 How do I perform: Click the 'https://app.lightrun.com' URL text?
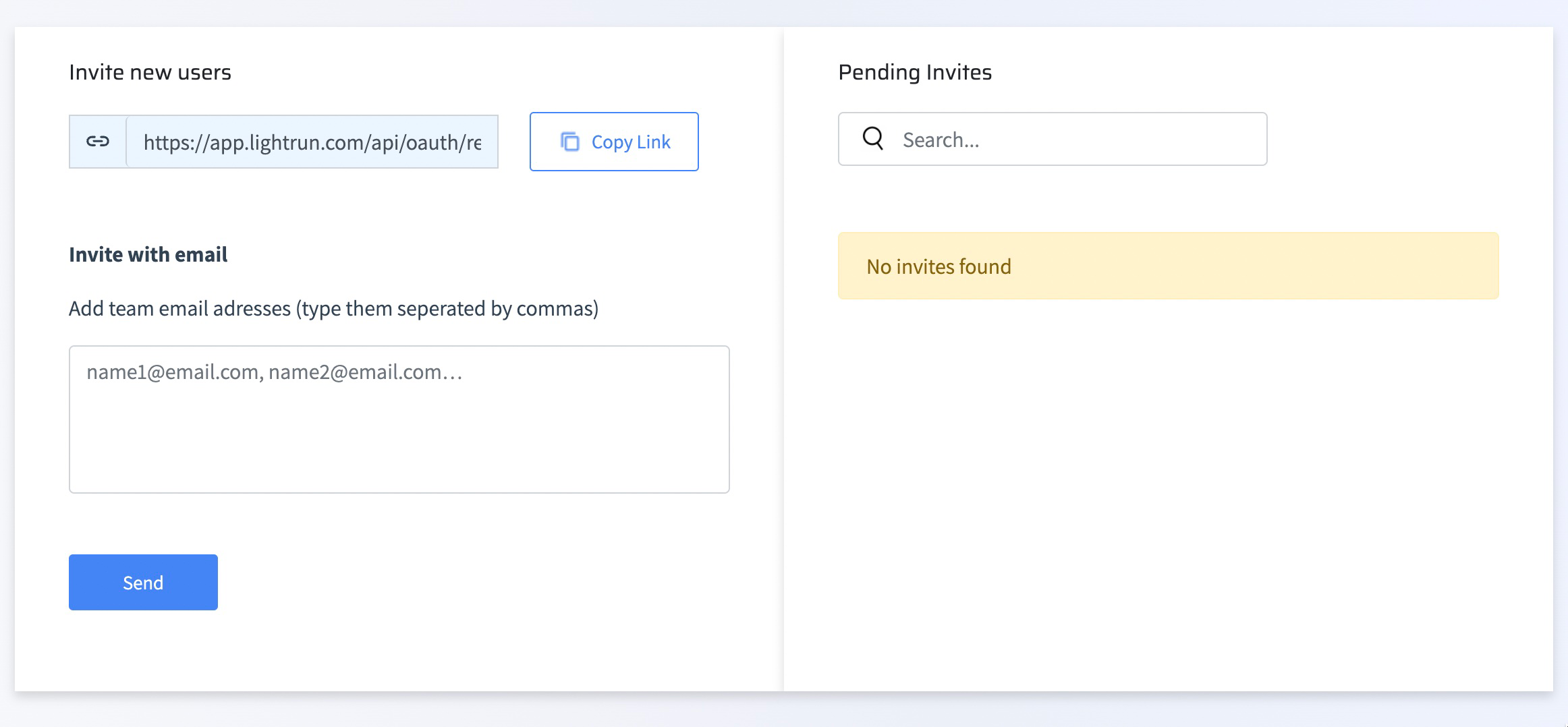pyautogui.click(x=312, y=142)
